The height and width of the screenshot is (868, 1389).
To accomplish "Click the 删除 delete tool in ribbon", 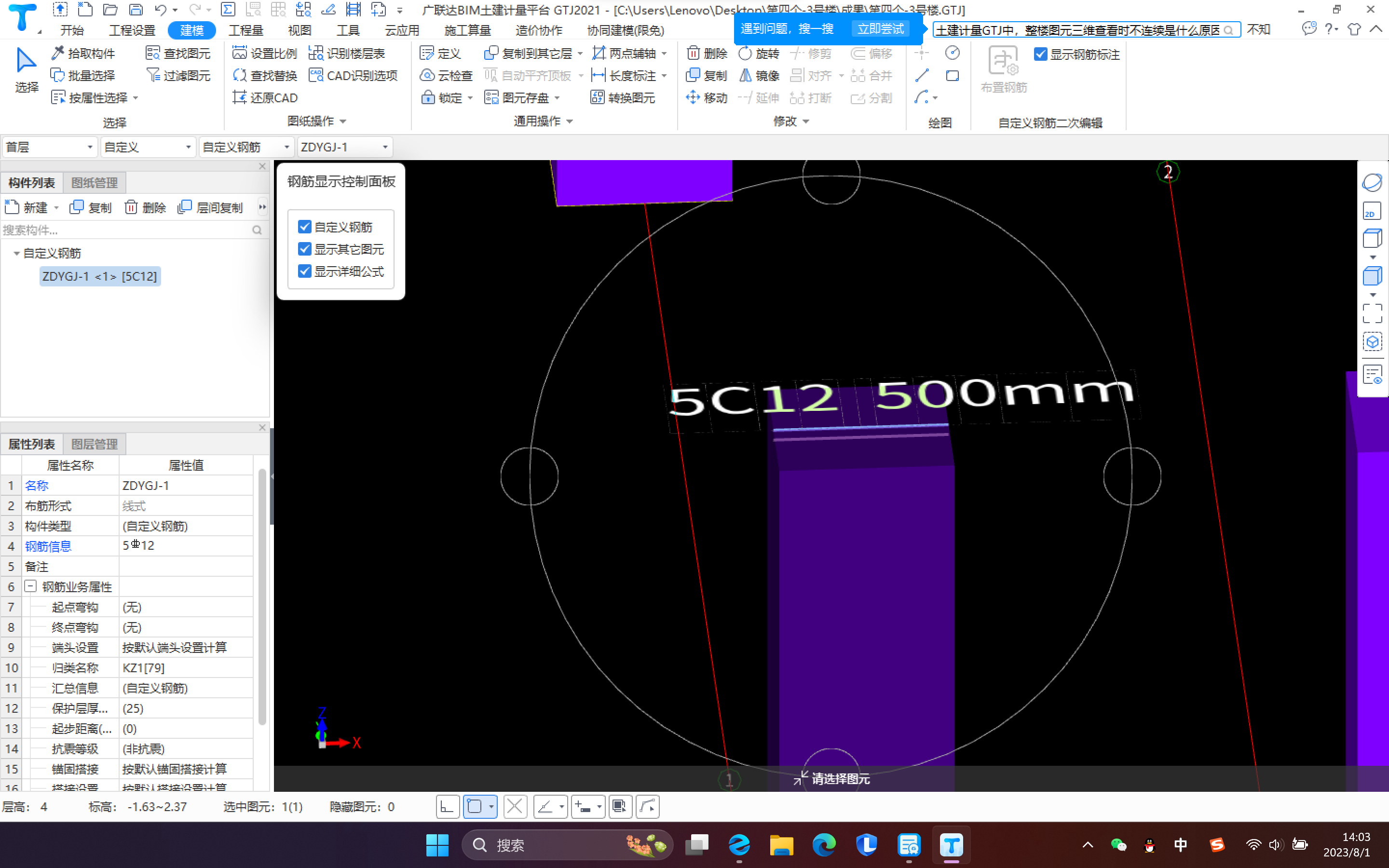I will click(707, 54).
